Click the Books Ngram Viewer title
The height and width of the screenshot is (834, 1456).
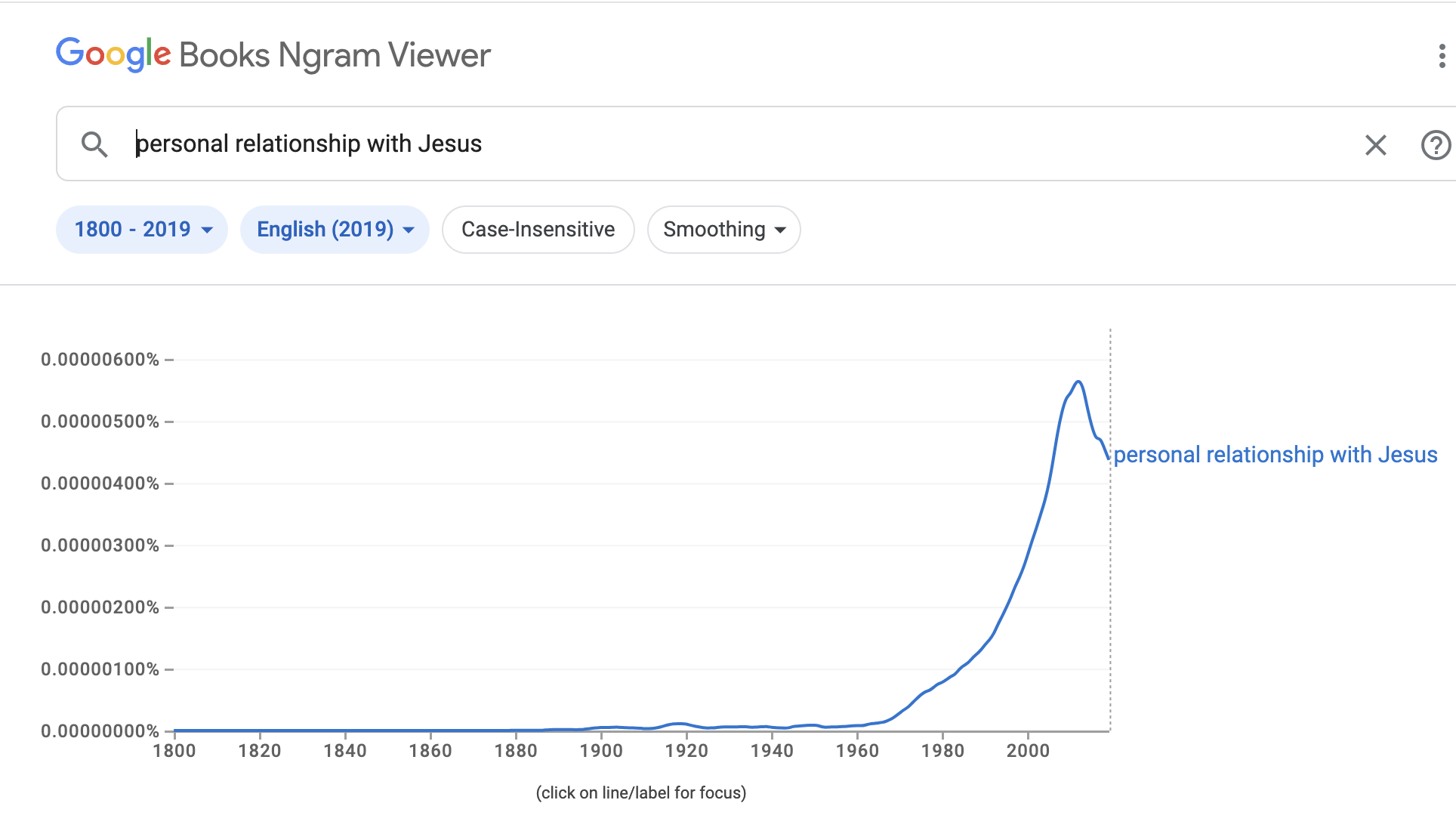[x=335, y=55]
